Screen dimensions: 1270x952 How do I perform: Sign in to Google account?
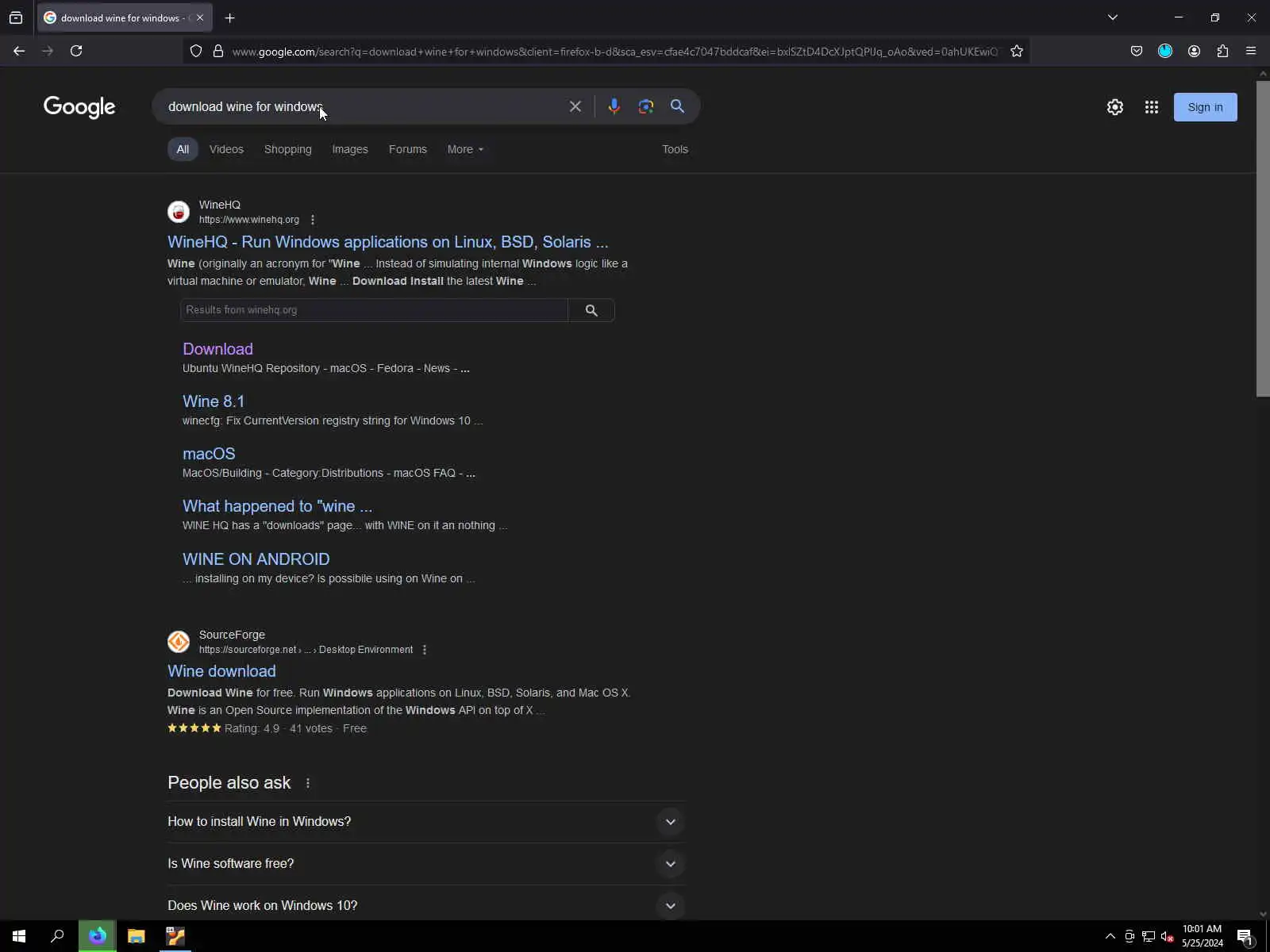click(x=1205, y=107)
